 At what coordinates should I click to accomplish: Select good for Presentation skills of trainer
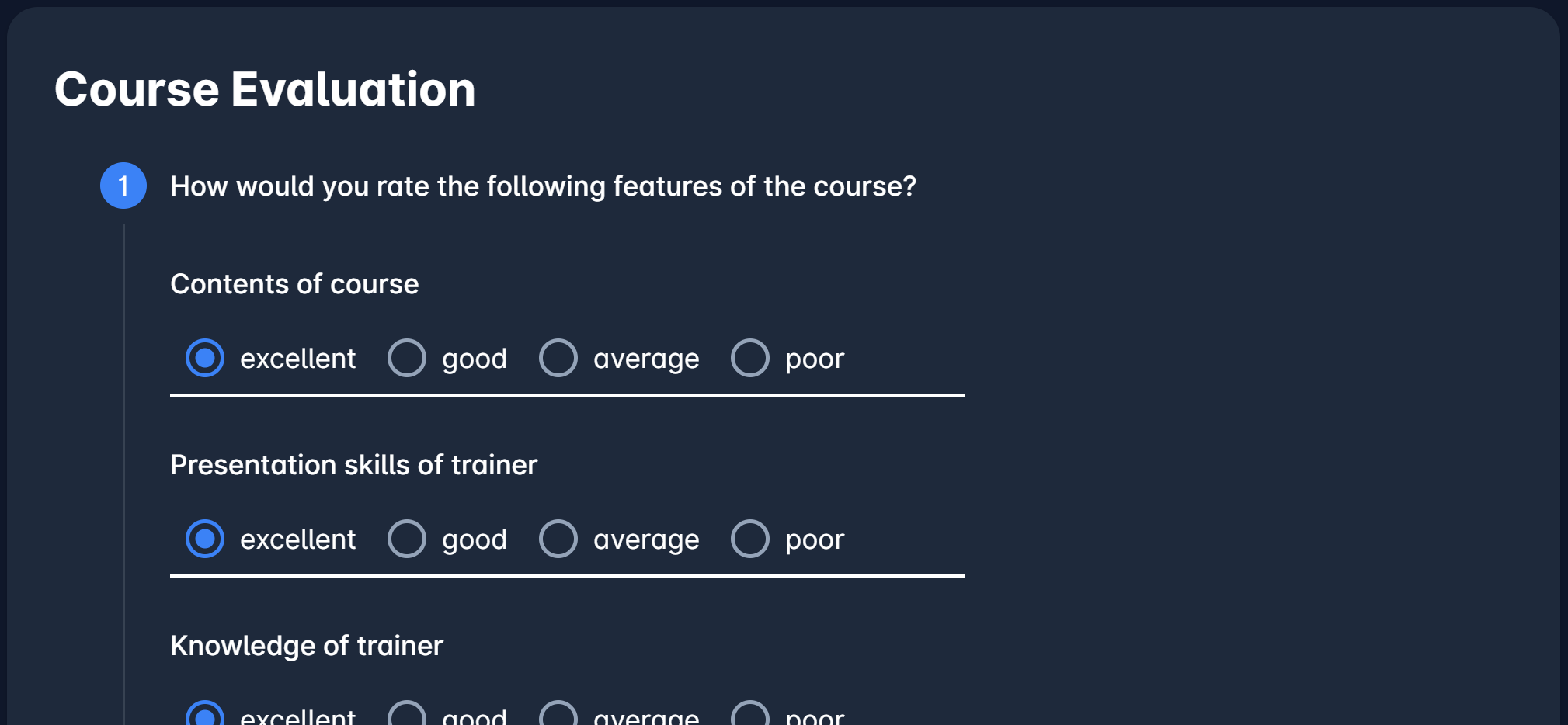(x=407, y=539)
